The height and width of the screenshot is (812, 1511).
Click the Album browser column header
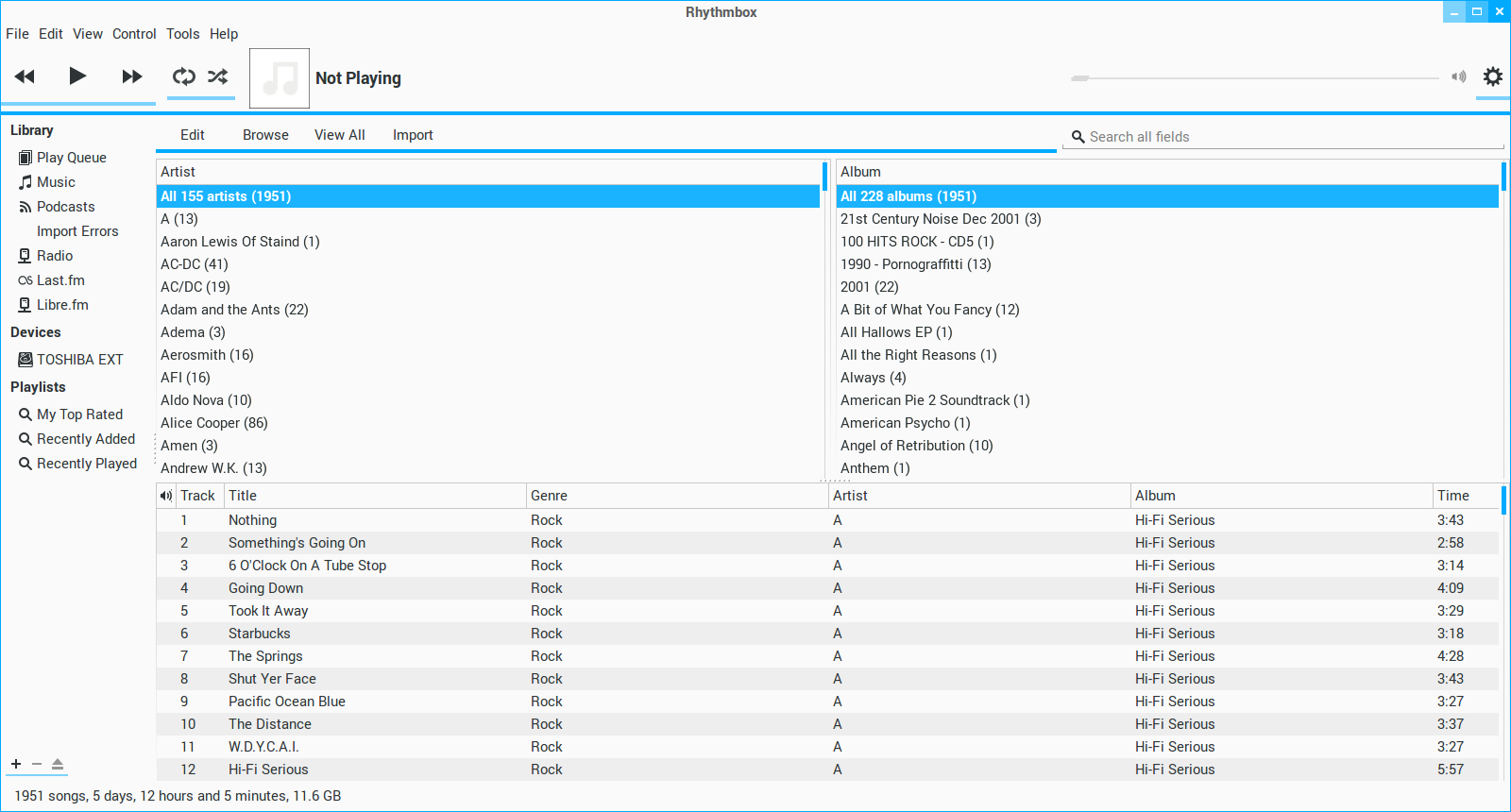click(1168, 172)
